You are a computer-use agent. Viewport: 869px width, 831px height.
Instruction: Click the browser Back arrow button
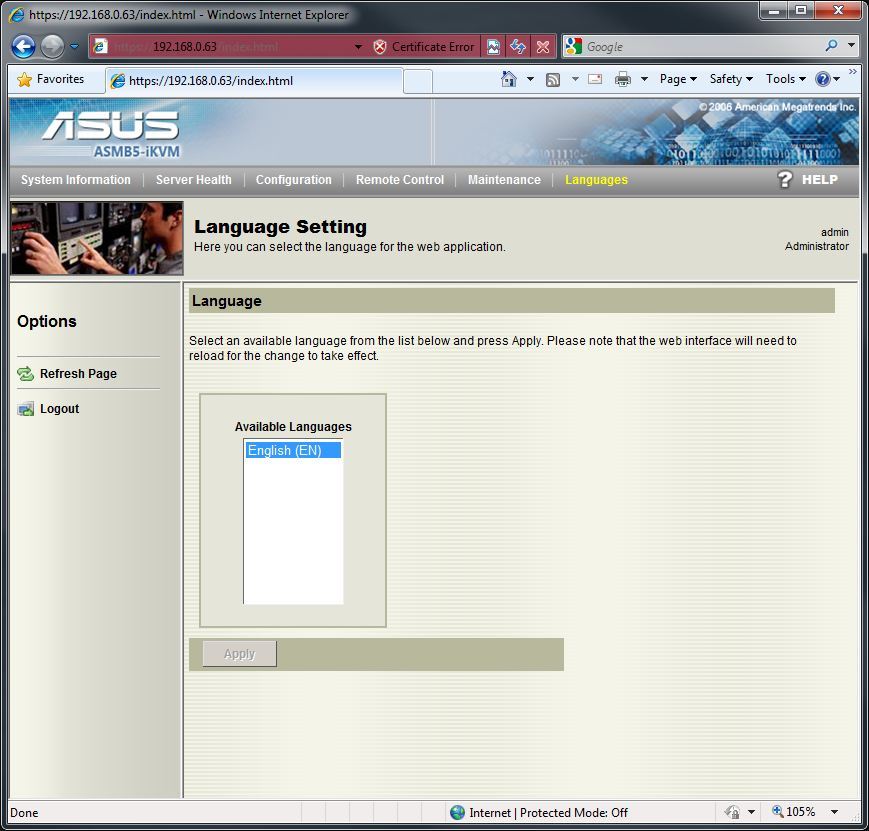(x=24, y=47)
